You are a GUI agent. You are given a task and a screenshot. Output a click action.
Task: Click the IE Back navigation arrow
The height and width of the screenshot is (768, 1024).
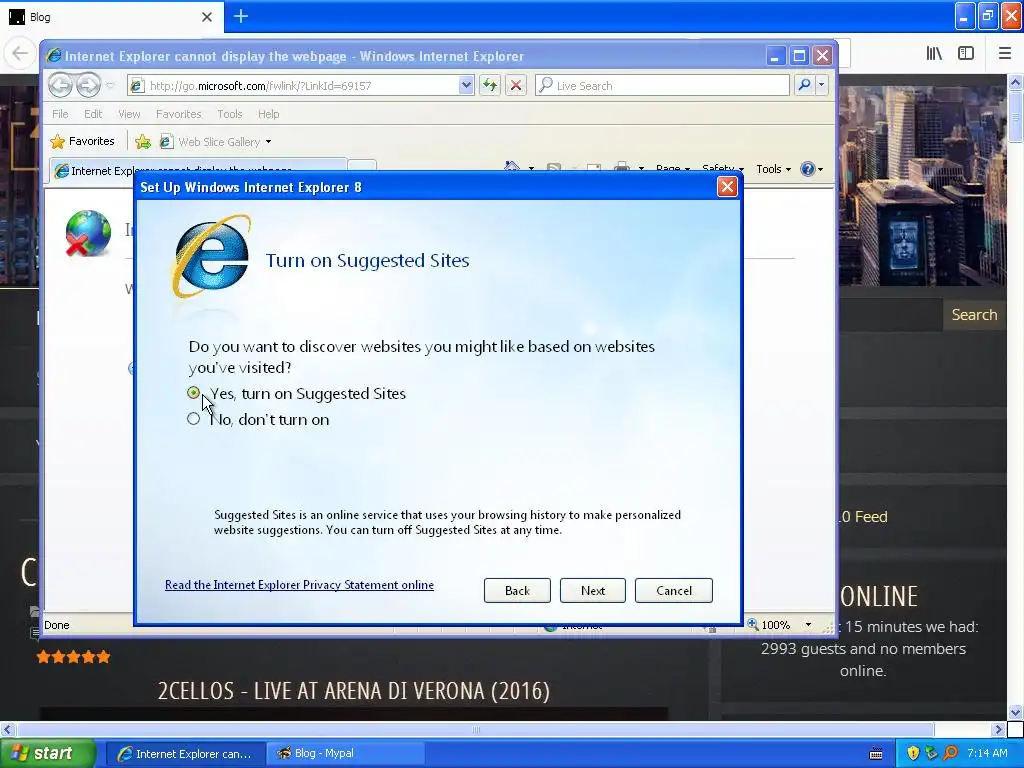(60, 85)
